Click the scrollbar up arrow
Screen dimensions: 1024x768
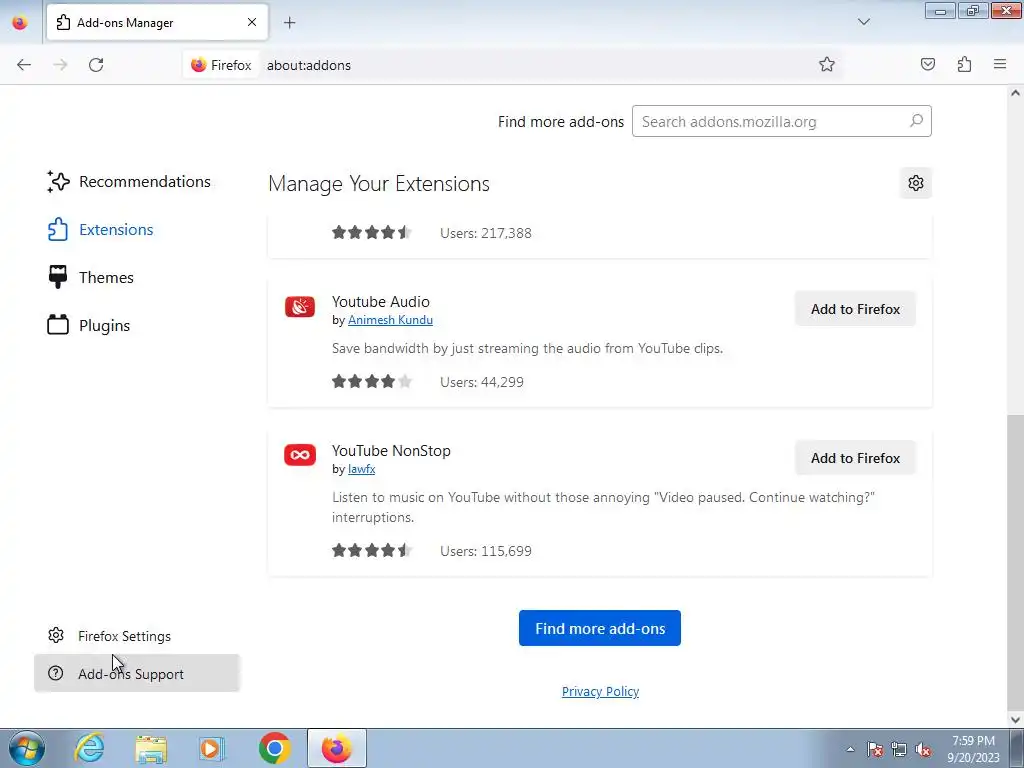(x=1015, y=93)
